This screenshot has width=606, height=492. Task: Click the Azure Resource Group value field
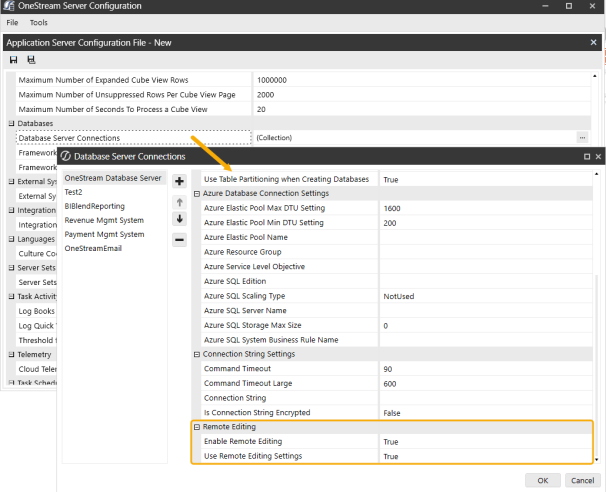tap(486, 252)
